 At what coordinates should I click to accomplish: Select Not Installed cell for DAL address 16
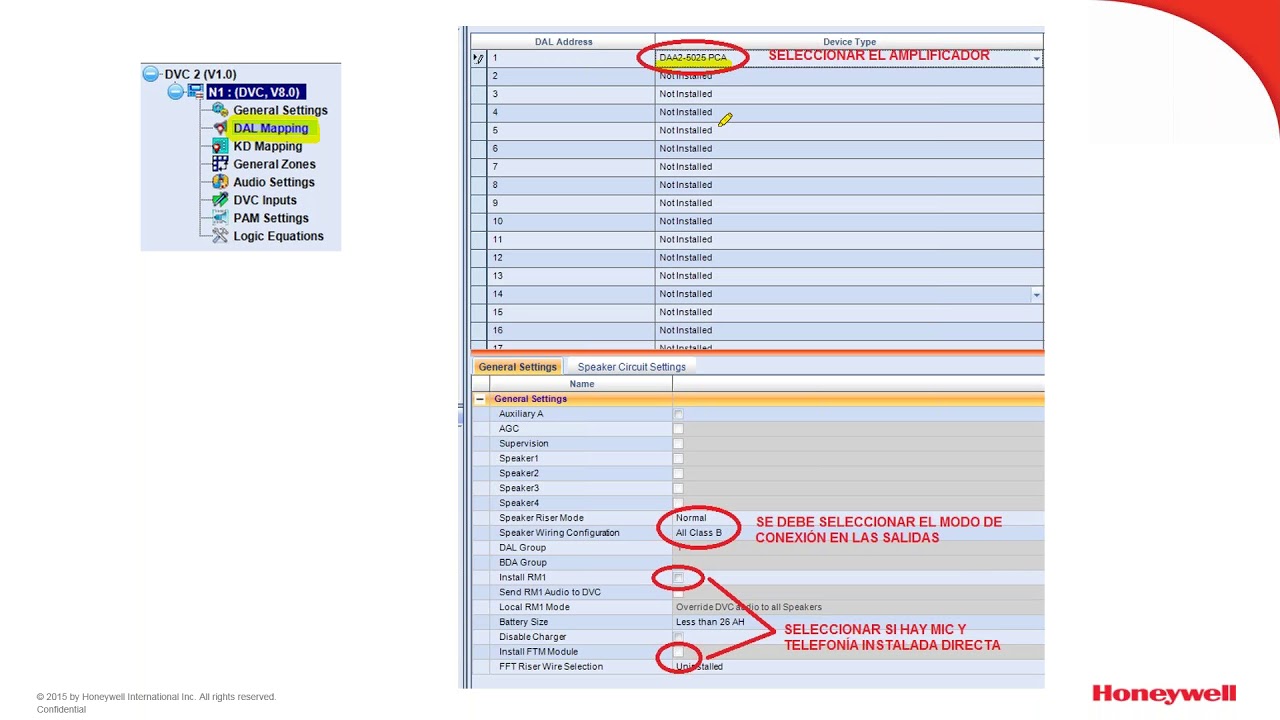point(849,330)
